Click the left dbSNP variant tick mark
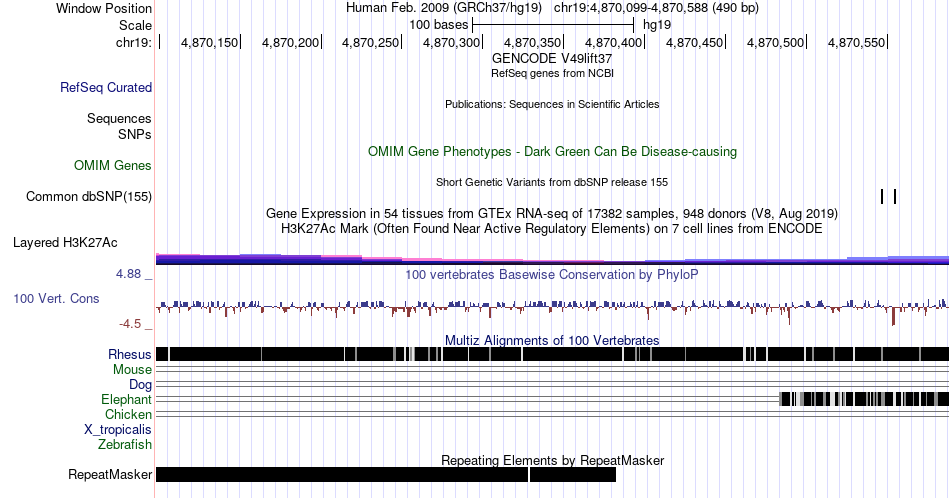 pos(882,196)
